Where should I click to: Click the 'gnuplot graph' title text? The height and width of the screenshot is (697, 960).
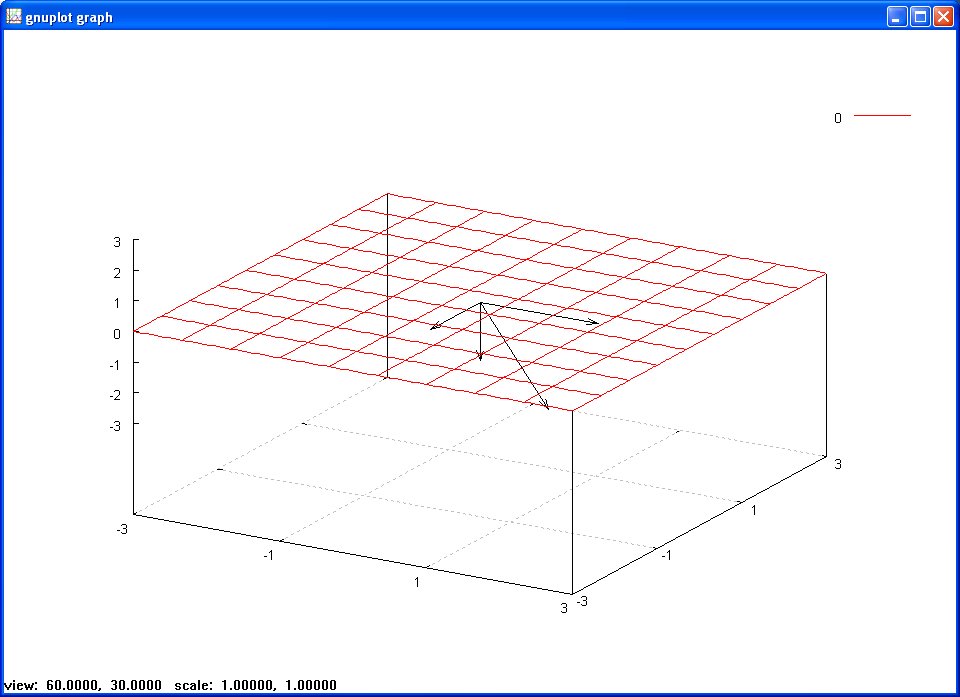69,17
